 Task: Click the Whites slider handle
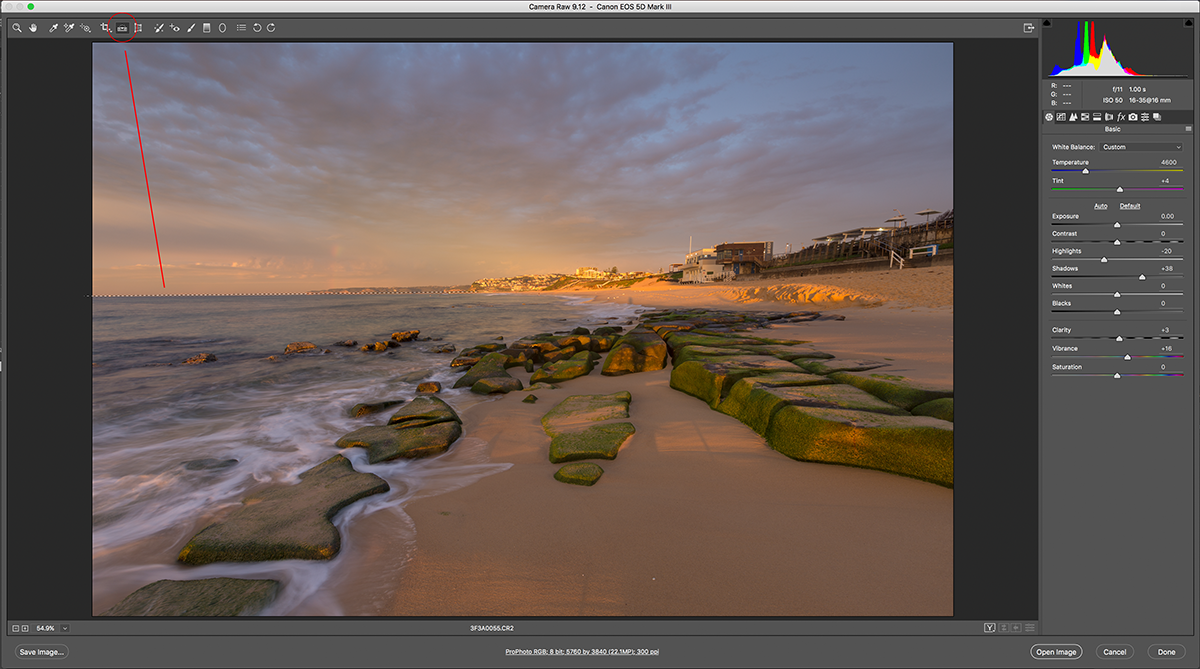point(1117,294)
